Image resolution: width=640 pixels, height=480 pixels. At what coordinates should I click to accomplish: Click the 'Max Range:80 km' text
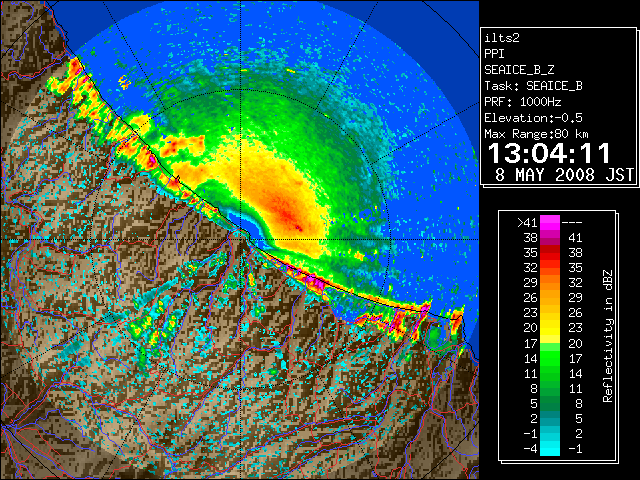click(536, 134)
